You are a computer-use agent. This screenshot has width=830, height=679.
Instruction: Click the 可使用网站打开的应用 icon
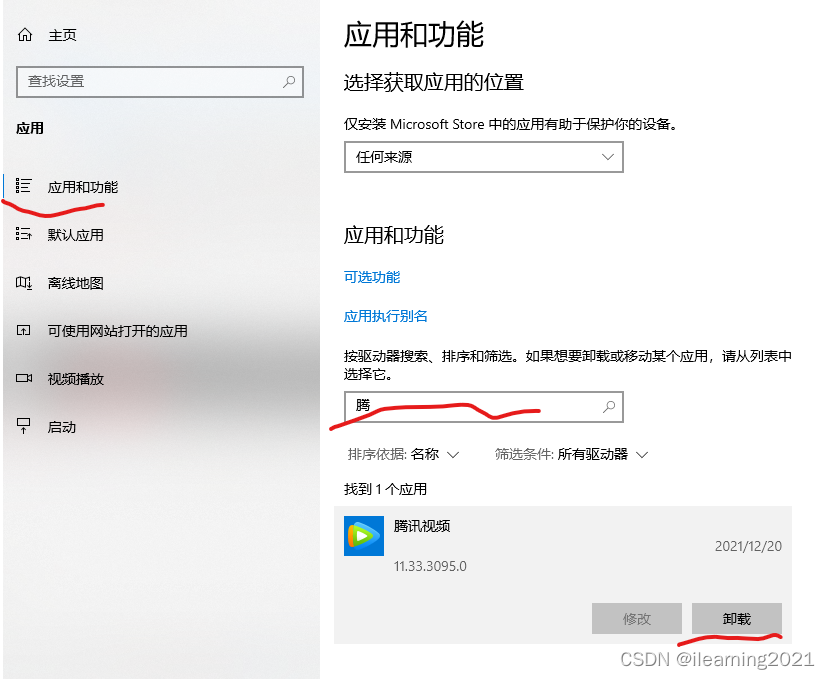pos(23,330)
